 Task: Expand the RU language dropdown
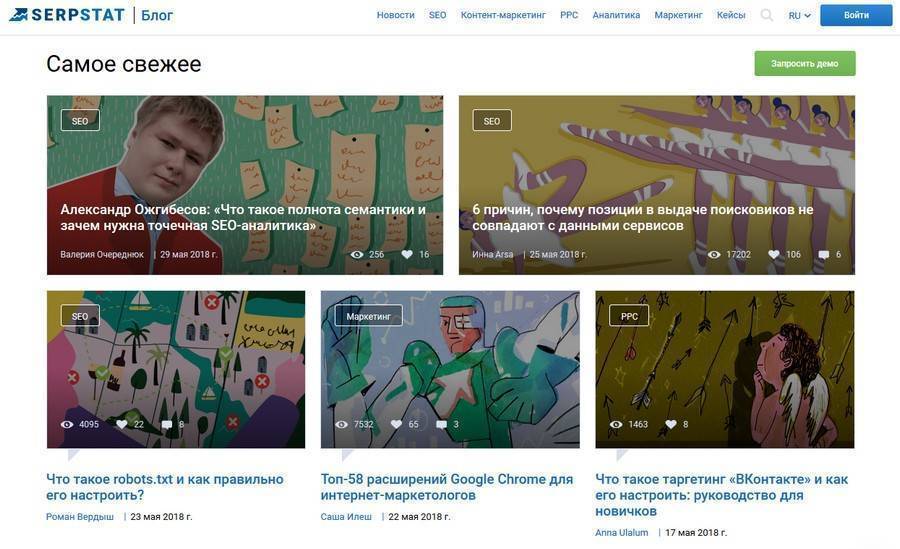point(799,16)
